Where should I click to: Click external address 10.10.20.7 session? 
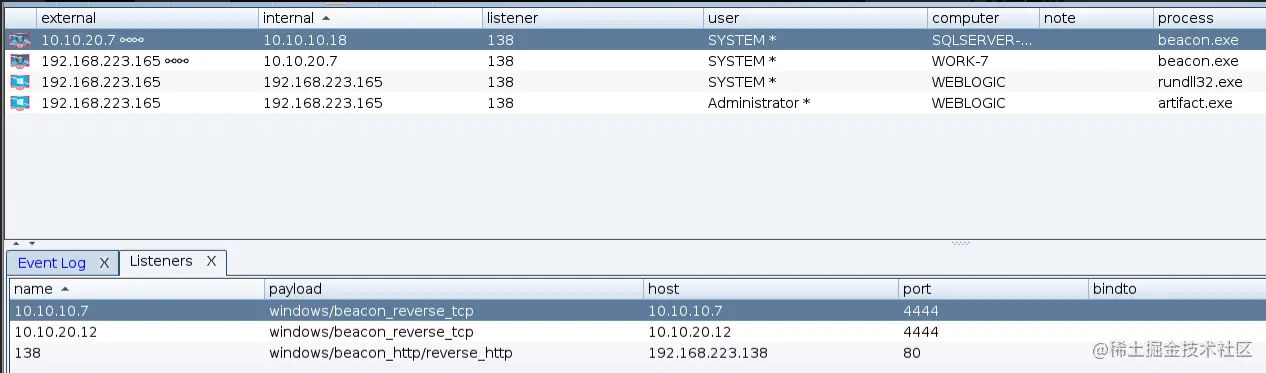pos(78,41)
